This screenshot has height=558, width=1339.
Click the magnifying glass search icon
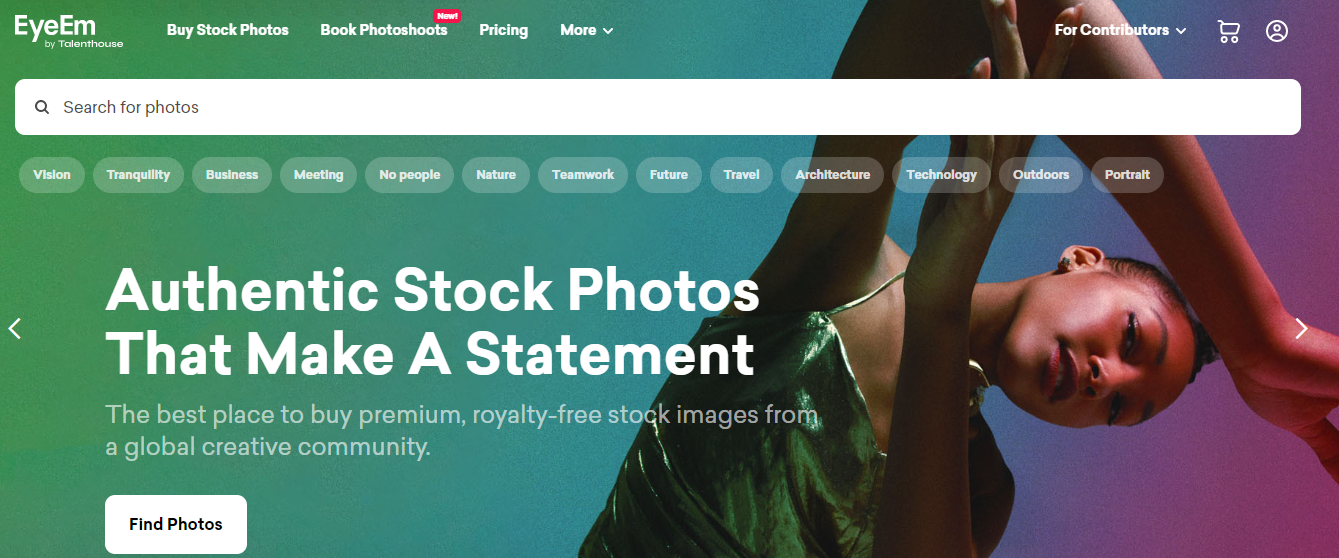coord(42,107)
